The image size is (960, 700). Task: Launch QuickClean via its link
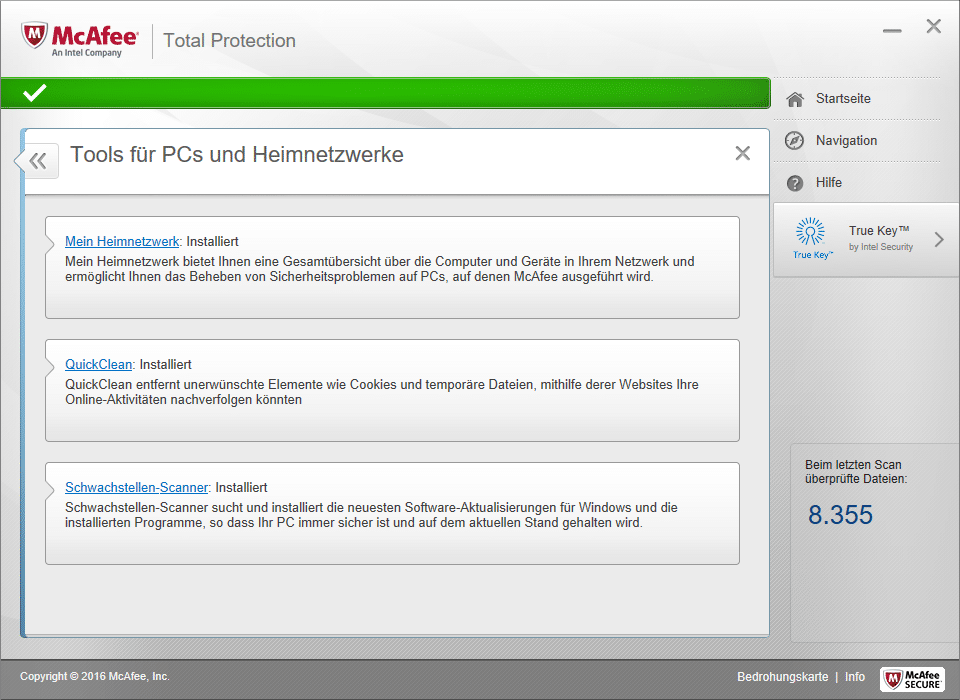point(98,364)
